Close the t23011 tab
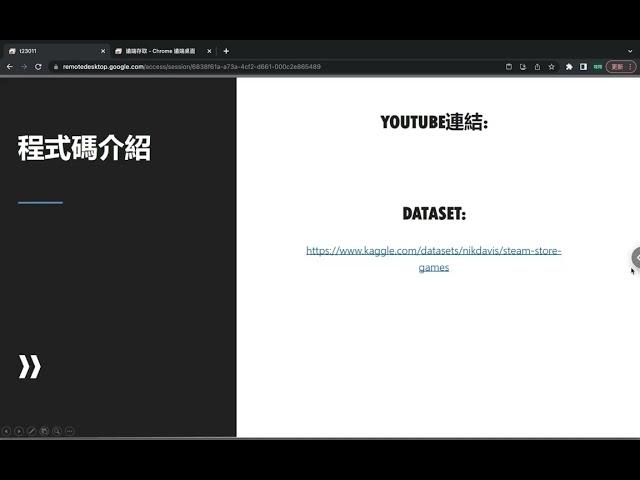This screenshot has height=480, width=640. click(x=103, y=51)
